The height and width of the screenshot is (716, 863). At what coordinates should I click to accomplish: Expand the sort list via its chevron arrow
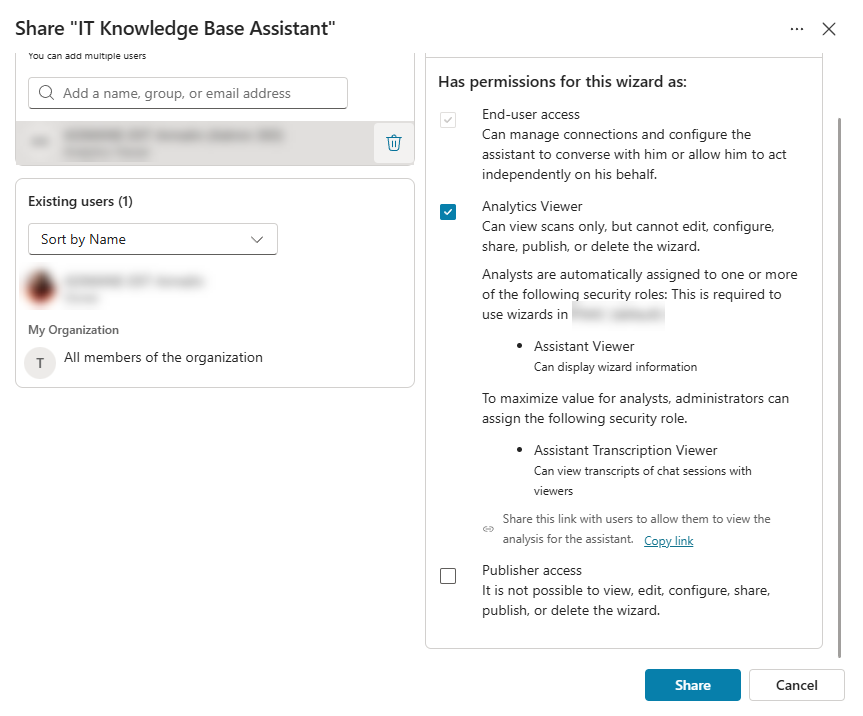257,239
